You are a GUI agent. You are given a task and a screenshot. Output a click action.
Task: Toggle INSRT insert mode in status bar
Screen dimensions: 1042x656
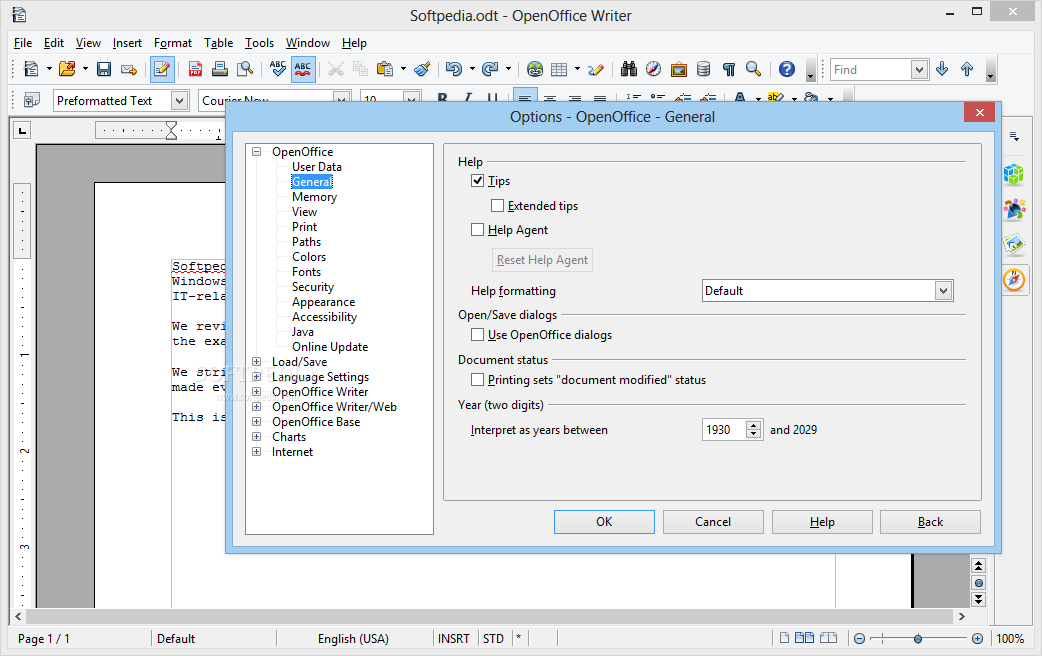tap(454, 639)
